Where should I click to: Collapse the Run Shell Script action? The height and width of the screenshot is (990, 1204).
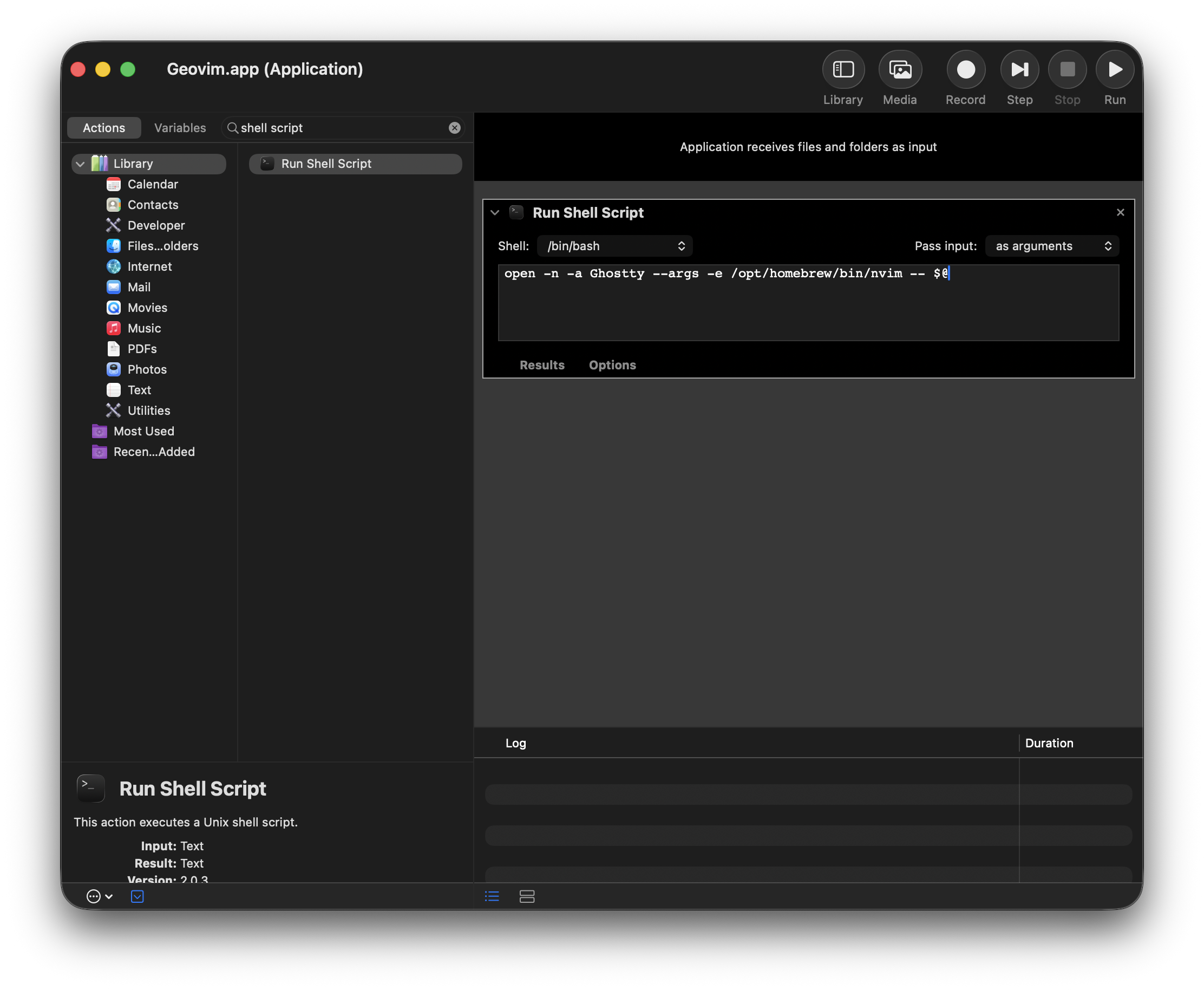(494, 213)
